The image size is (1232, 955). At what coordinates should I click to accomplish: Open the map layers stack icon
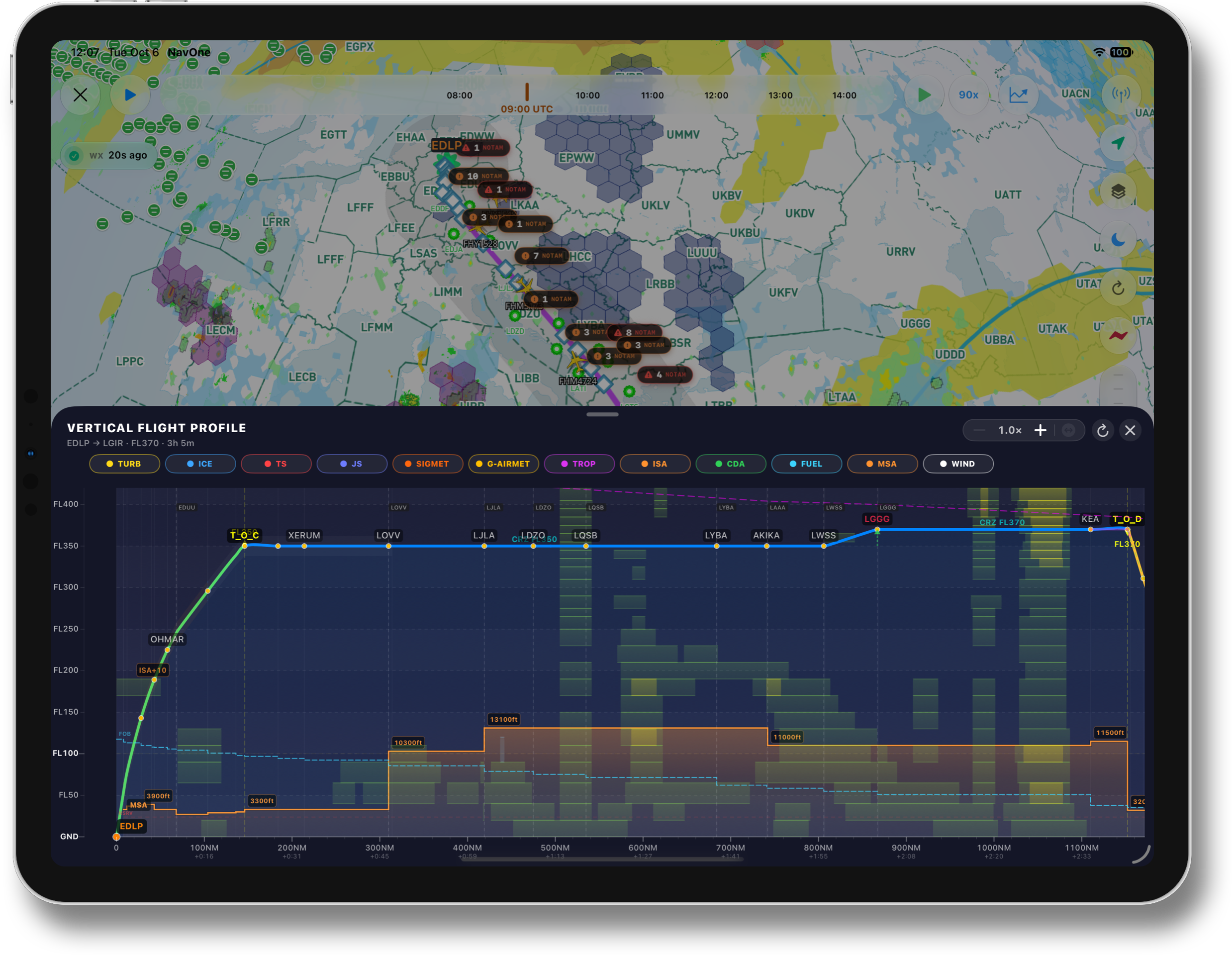click(1118, 192)
